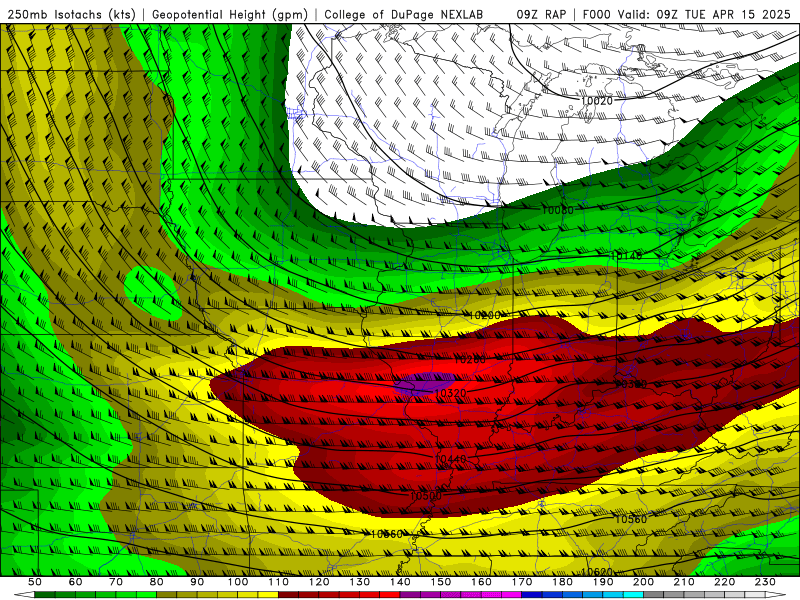Screen dimensions: 800x600
Task: Click the '250mb Isotachs (kts)' title text
Action: pos(71,15)
